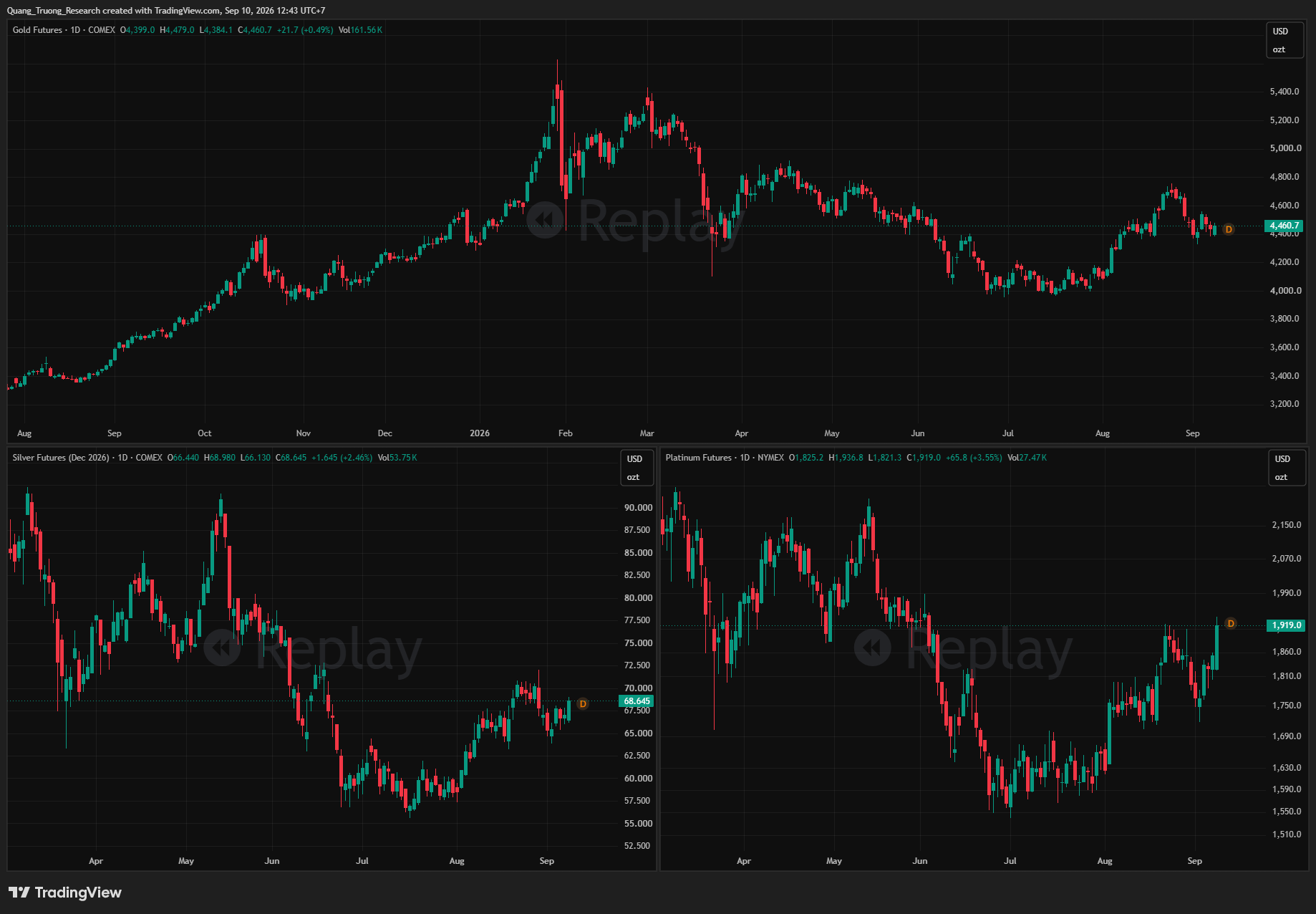Viewport: 1316px width, 914px height.
Task: Click the 2026 label on Gold time axis
Action: 480,433
